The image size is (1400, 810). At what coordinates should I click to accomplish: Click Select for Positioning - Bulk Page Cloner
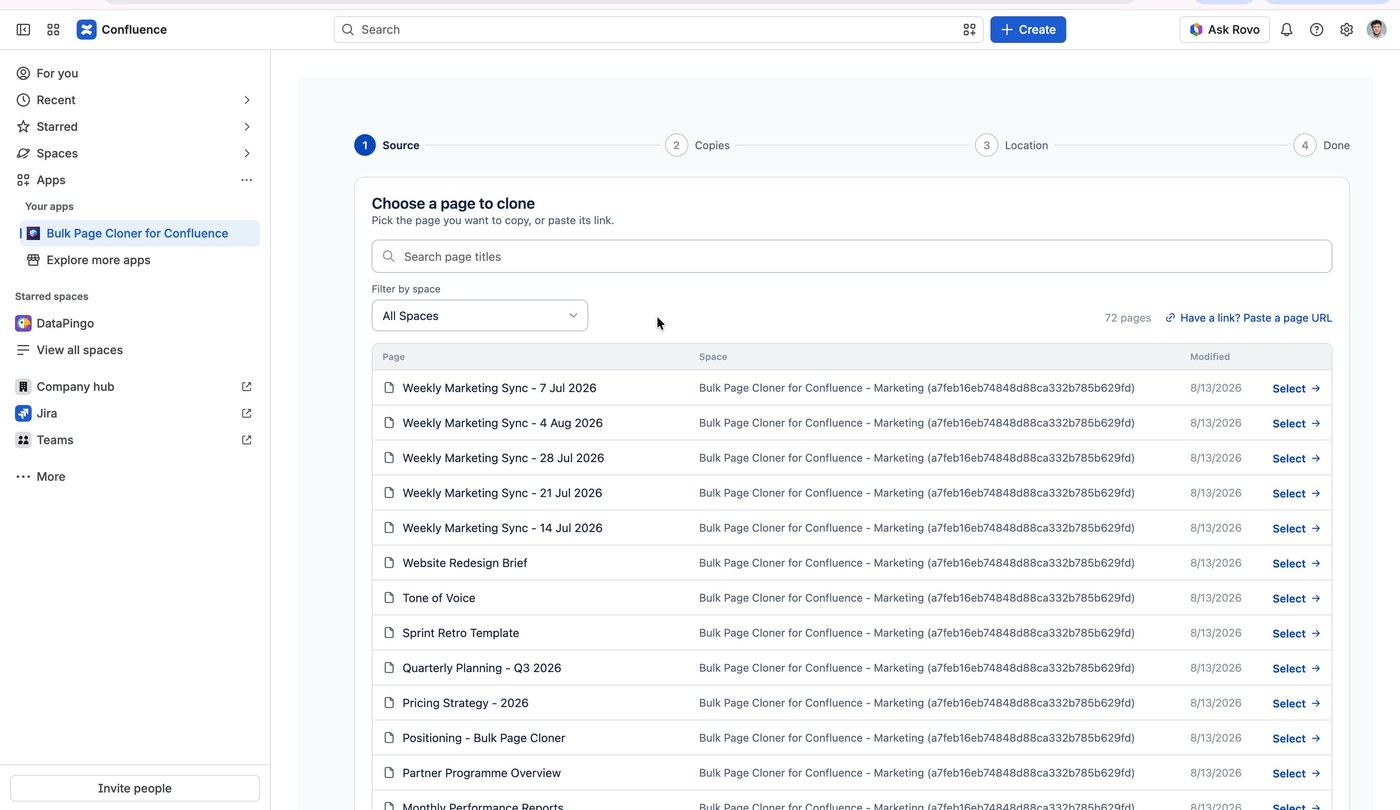tap(1296, 738)
